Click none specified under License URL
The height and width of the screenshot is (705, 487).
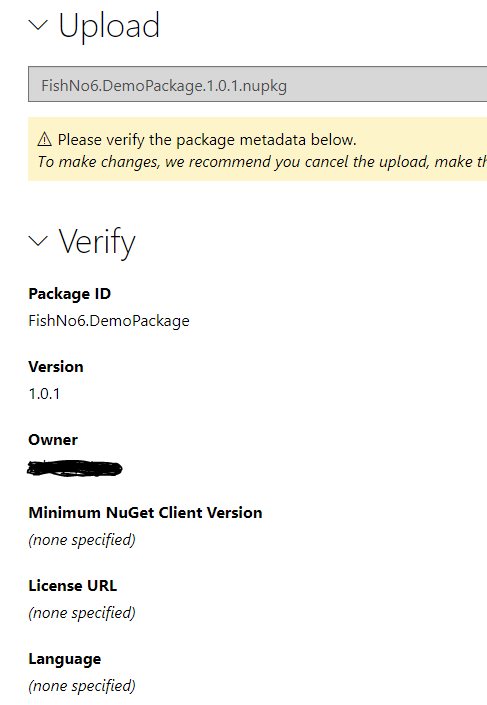point(82,613)
